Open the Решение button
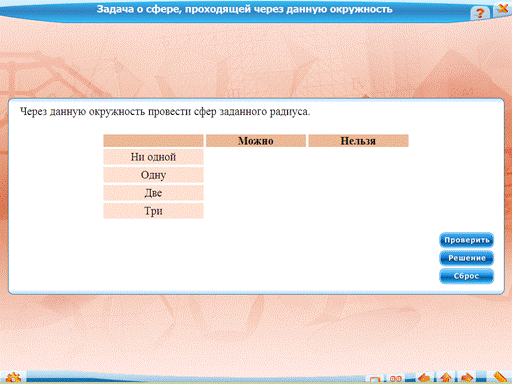The height and width of the screenshot is (384, 512). 466,258
